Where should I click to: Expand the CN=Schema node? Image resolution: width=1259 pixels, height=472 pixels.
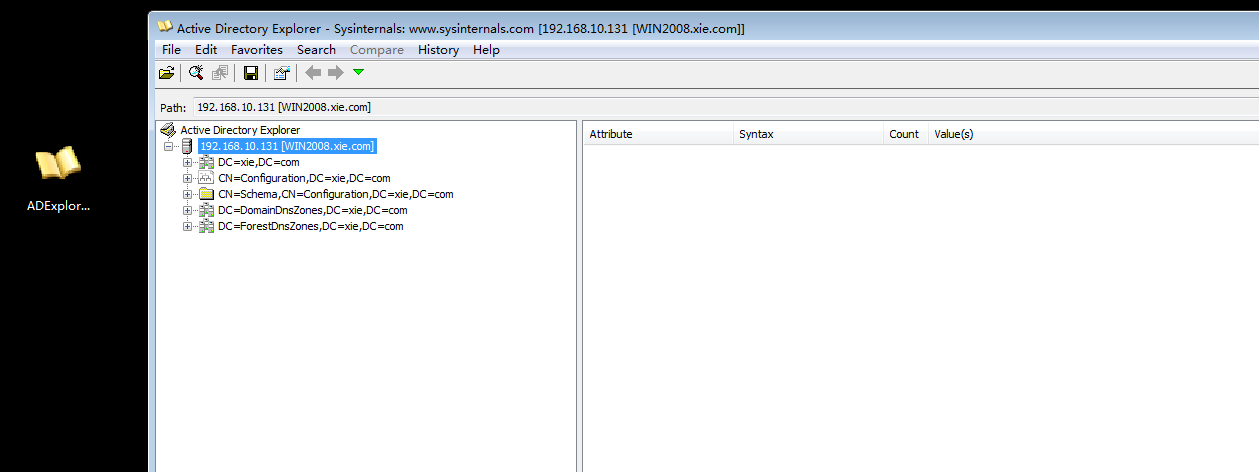click(188, 194)
